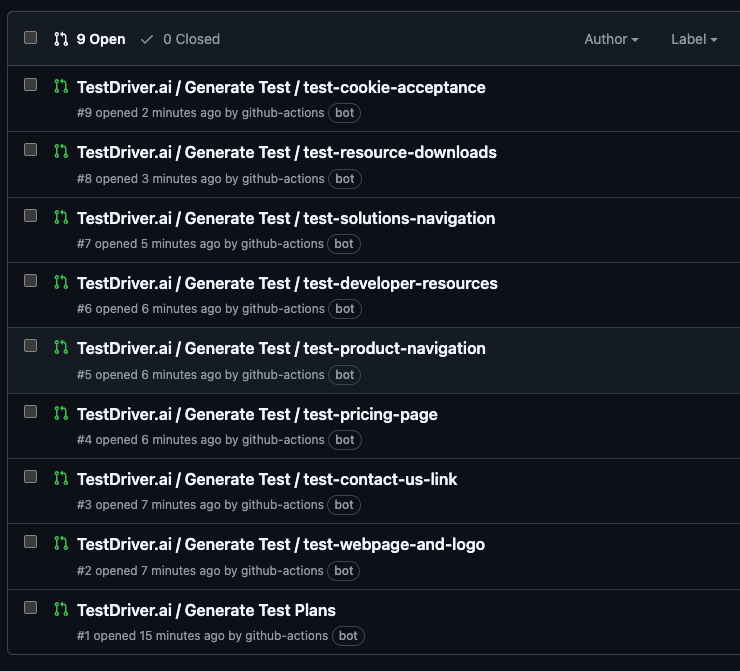Click the pull request icon beside test-resource-downloads
The width and height of the screenshot is (740, 671).
61,152
